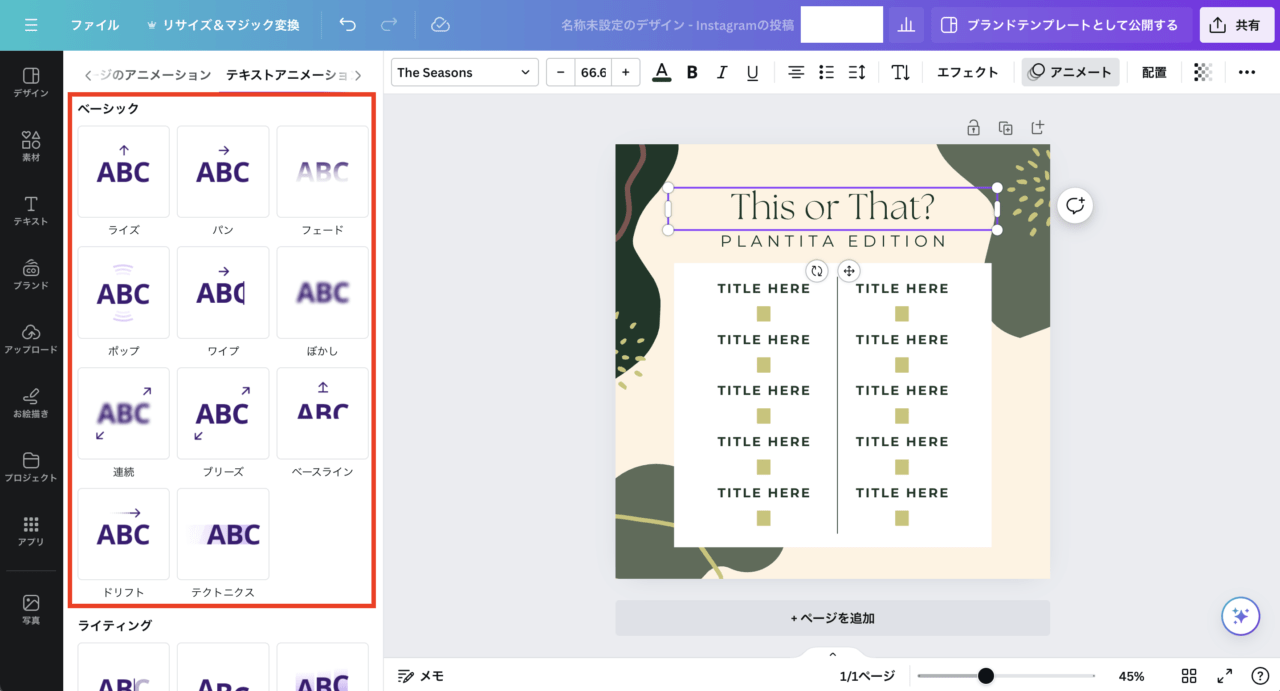The height and width of the screenshot is (691, 1280).
Task: Open the Upload (アップロード) sidebar panel
Action: point(31,339)
